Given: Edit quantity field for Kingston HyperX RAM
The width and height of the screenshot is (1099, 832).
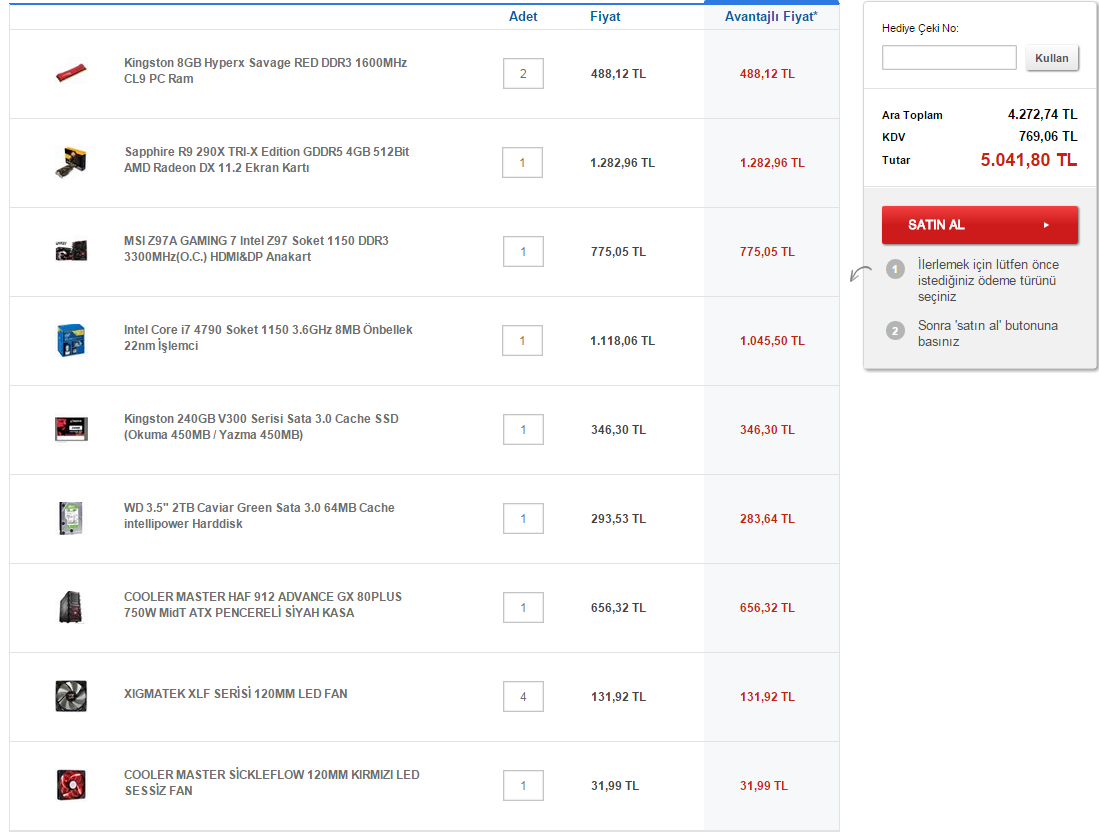Looking at the screenshot, I should pos(523,74).
